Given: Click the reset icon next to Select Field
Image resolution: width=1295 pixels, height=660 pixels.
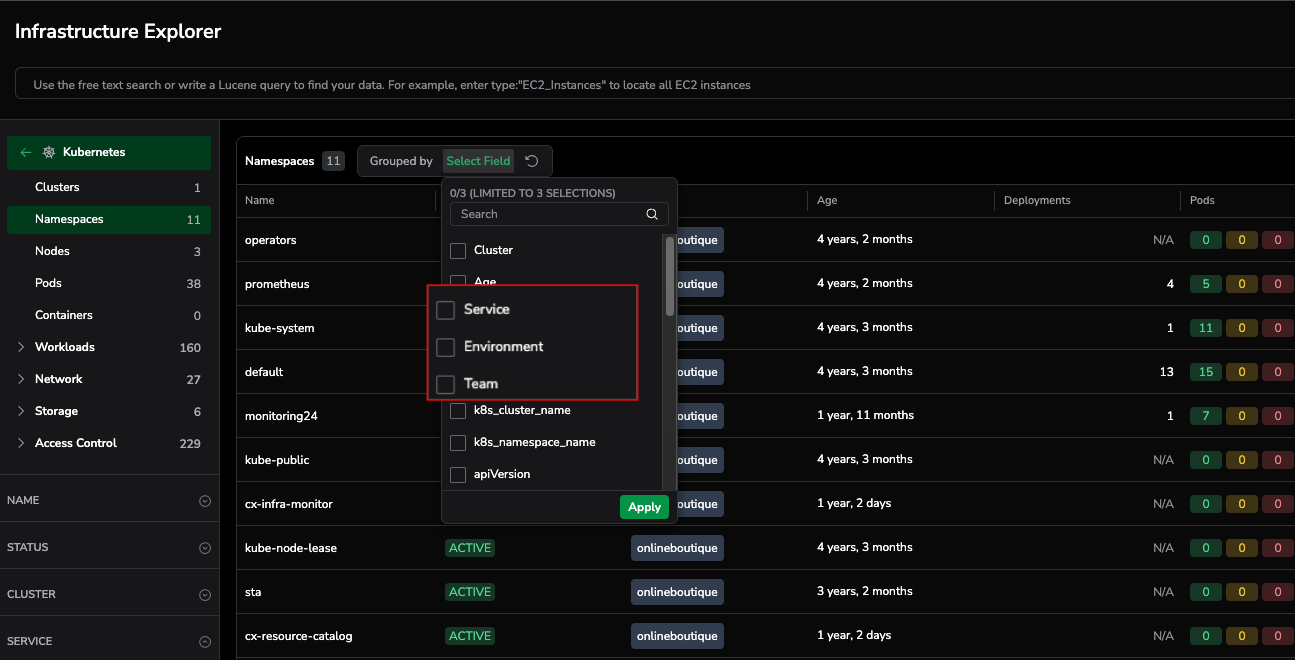Looking at the screenshot, I should tap(532, 161).
